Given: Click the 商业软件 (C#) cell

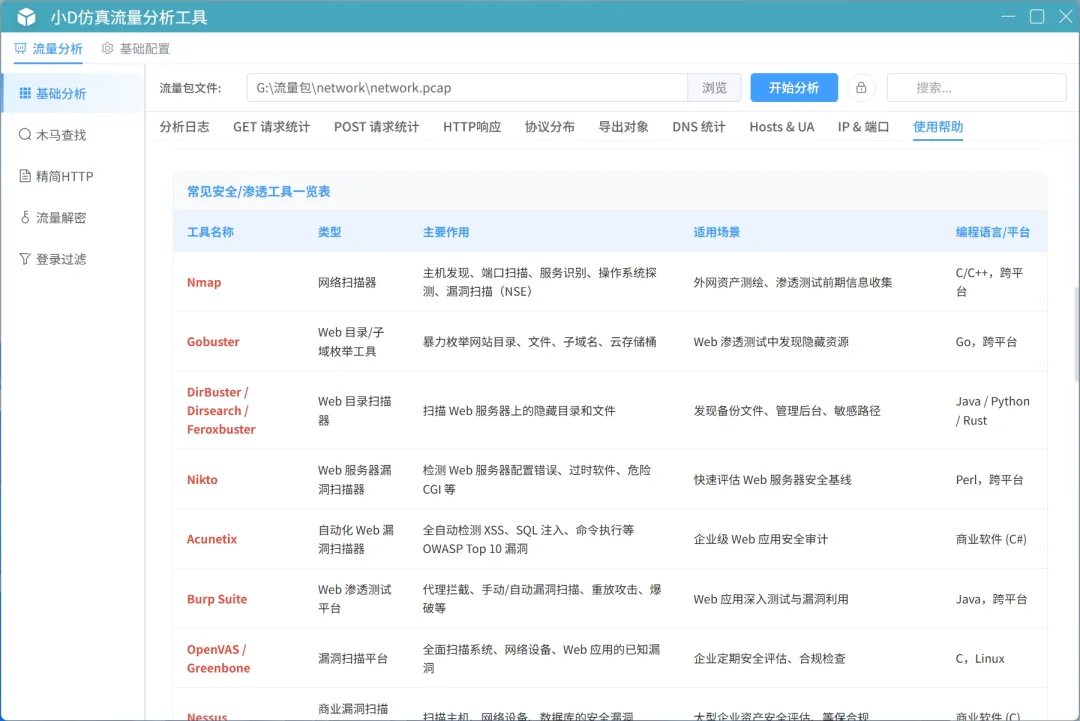Looking at the screenshot, I should tap(991, 539).
